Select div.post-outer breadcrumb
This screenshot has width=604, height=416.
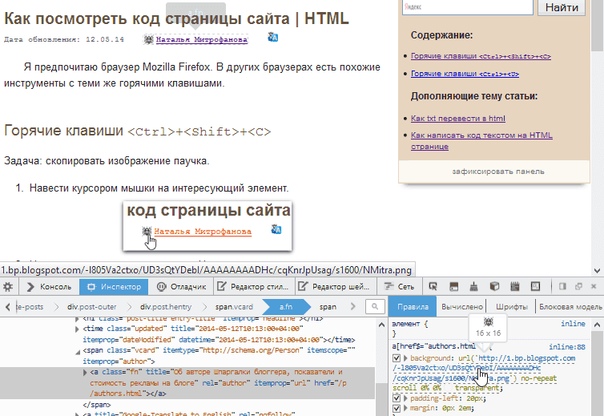(x=92, y=307)
